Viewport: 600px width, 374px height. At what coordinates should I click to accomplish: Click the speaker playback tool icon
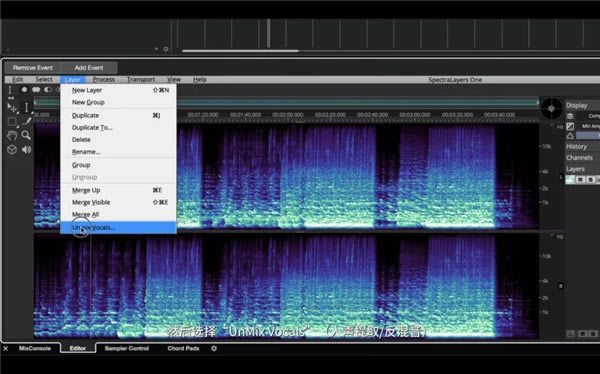pos(26,149)
